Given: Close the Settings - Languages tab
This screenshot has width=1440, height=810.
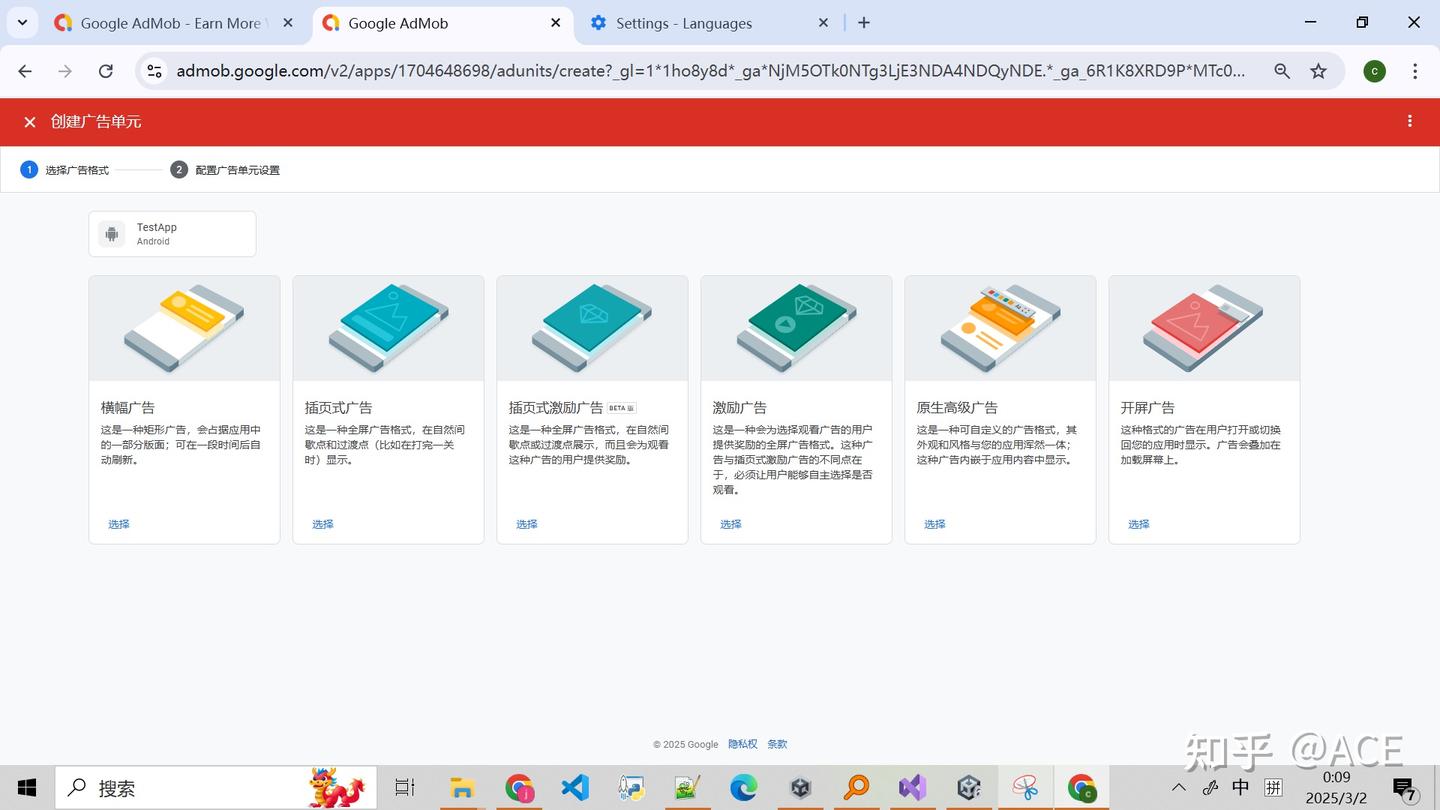Looking at the screenshot, I should 824,22.
